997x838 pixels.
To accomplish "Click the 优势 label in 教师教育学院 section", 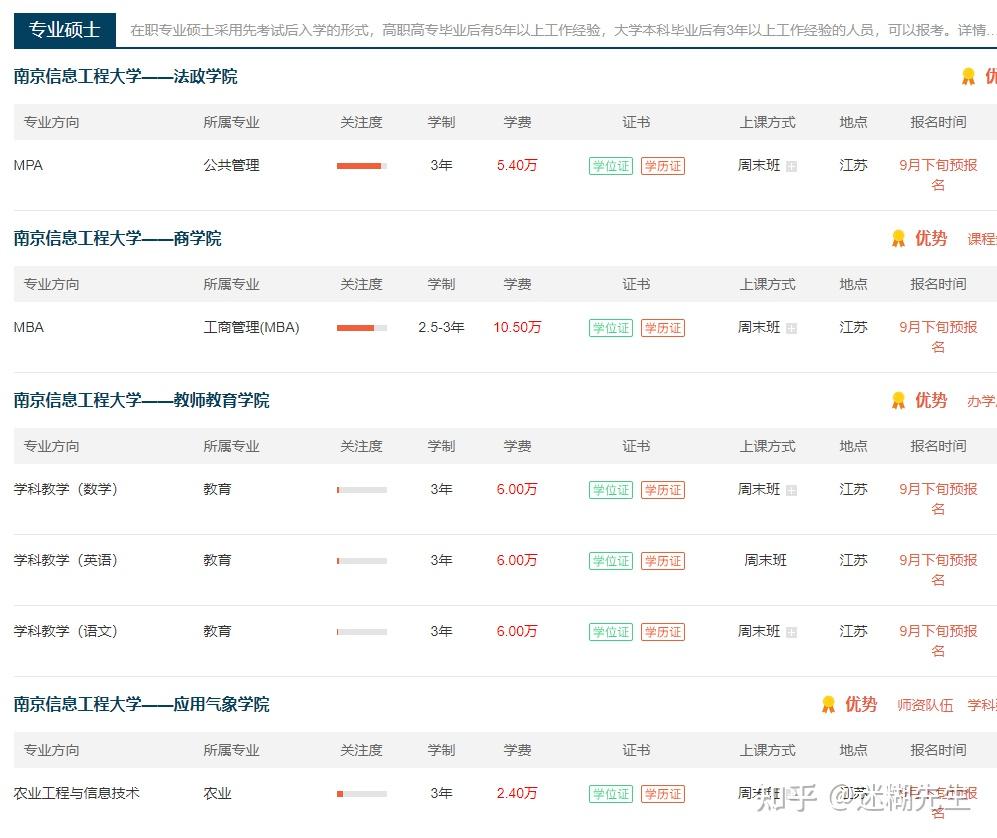I will [931, 401].
